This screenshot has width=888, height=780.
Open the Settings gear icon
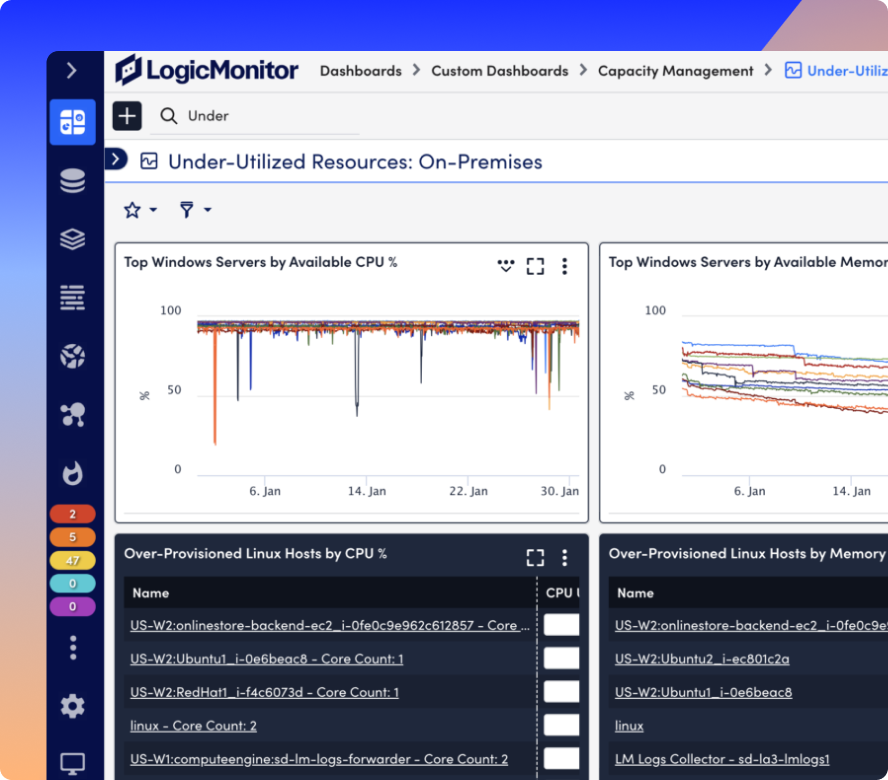pos(72,706)
